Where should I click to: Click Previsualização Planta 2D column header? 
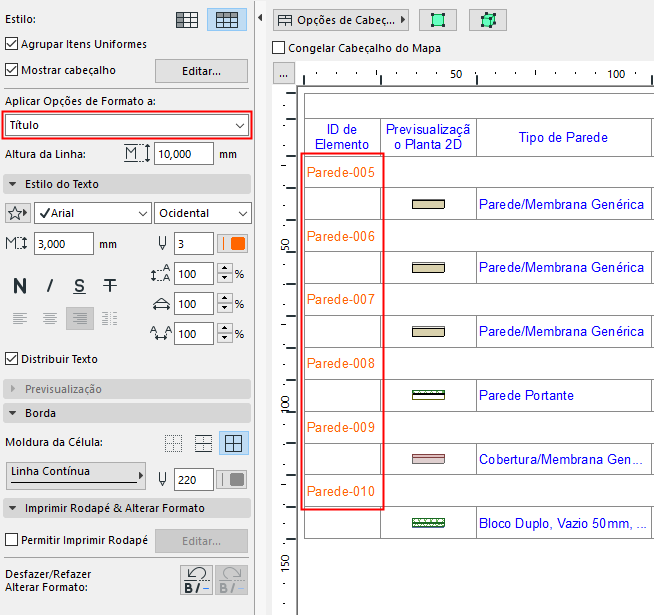428,137
